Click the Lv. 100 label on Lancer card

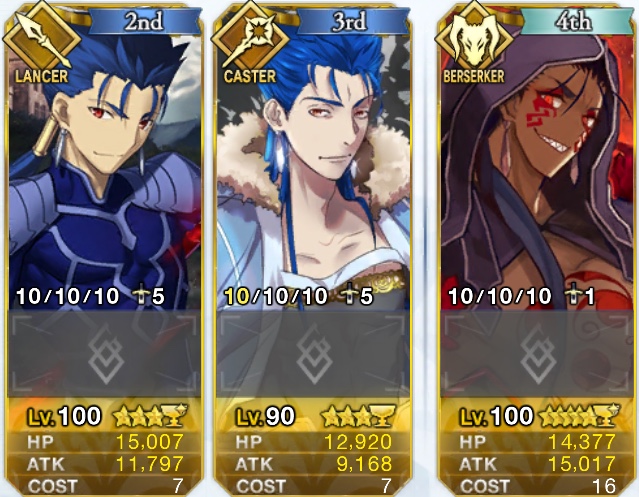pyautogui.click(x=64, y=416)
